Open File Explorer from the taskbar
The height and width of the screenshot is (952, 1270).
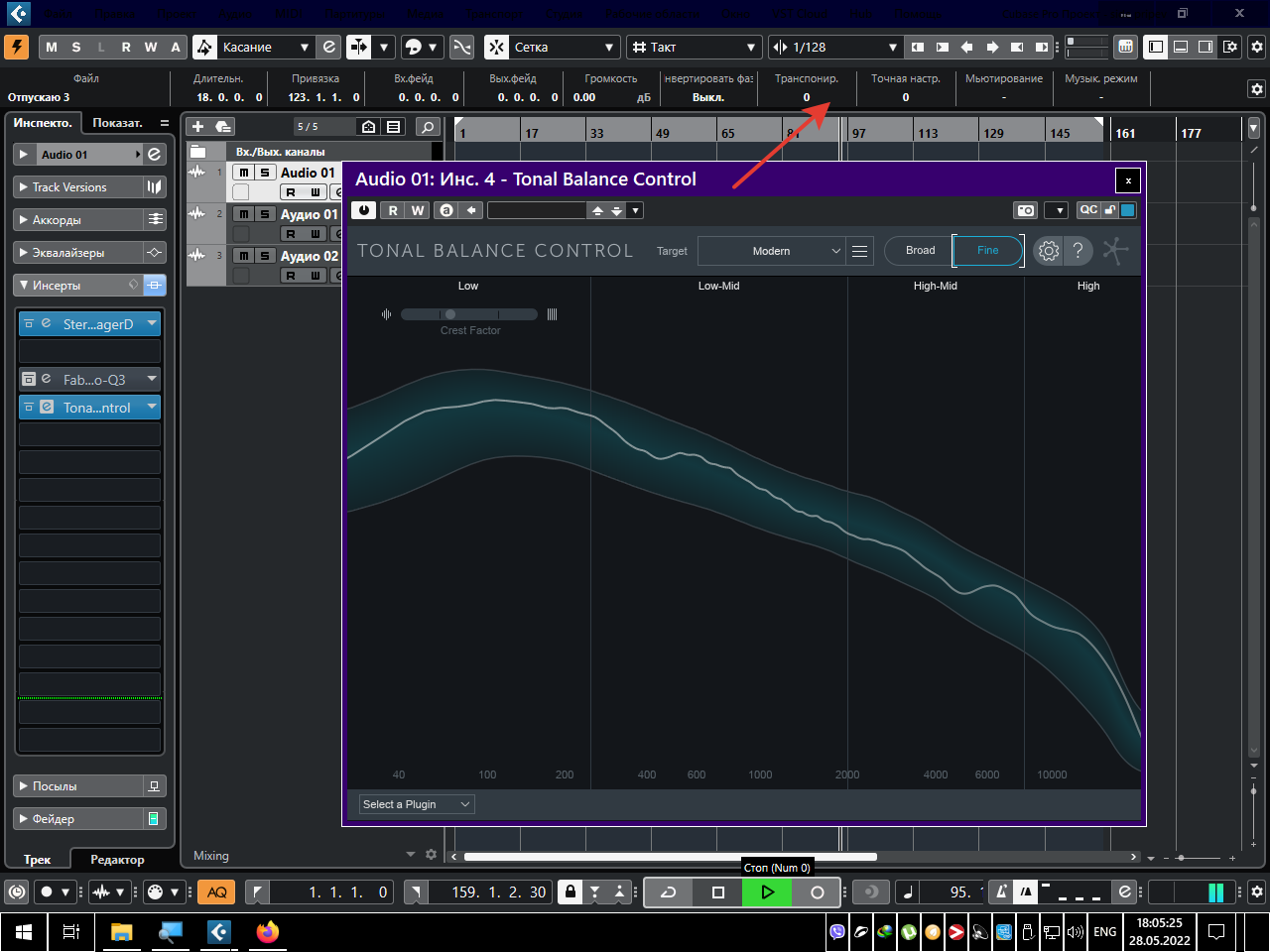coord(121,932)
